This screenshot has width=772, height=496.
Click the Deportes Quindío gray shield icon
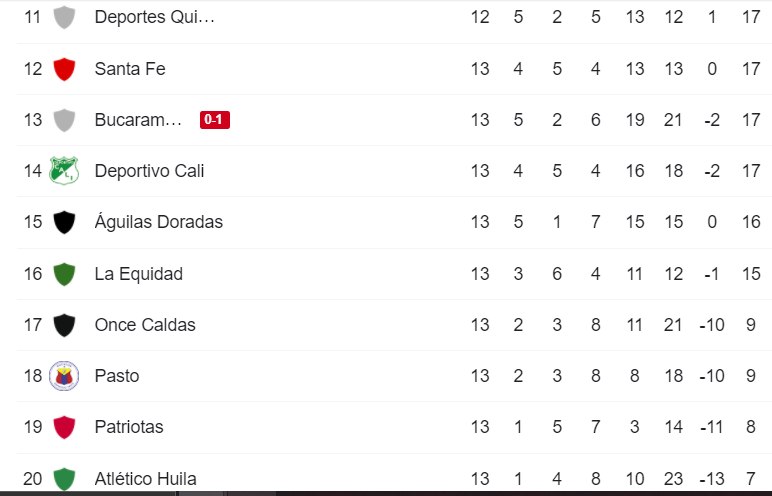point(64,17)
